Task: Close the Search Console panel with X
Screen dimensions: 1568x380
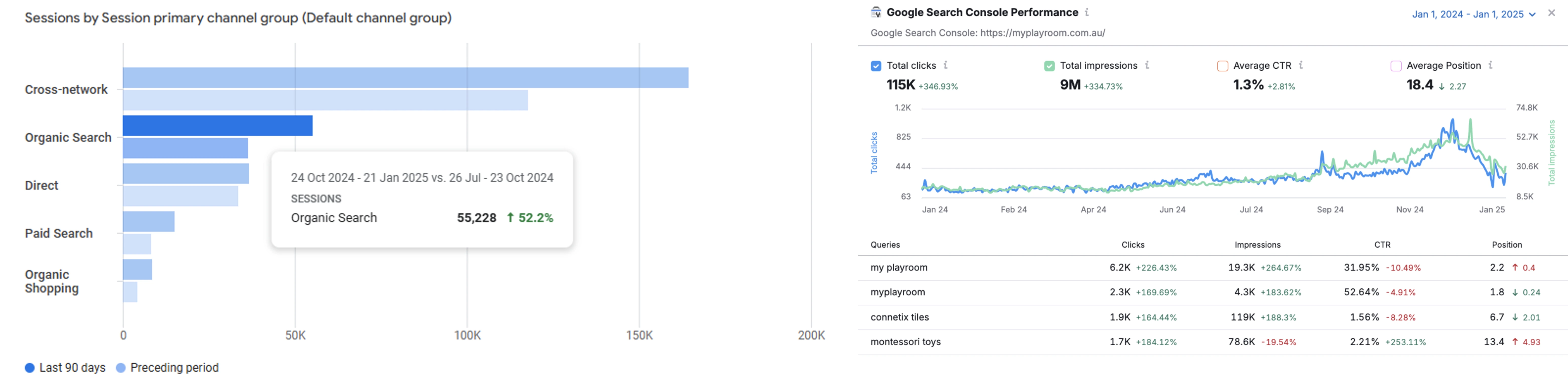Action: click(1552, 13)
